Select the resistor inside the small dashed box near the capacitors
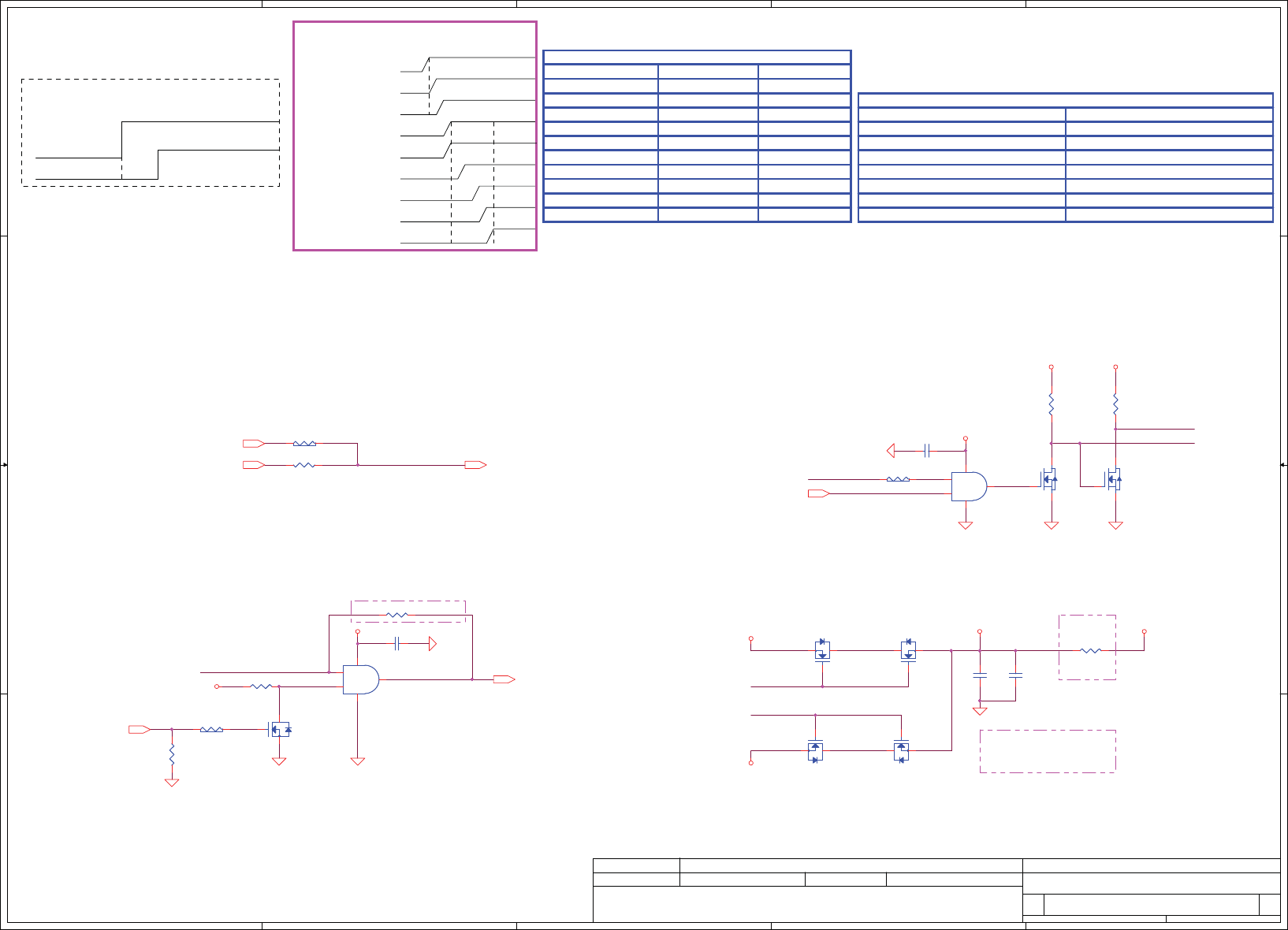The height and width of the screenshot is (930, 1288). click(x=1091, y=650)
